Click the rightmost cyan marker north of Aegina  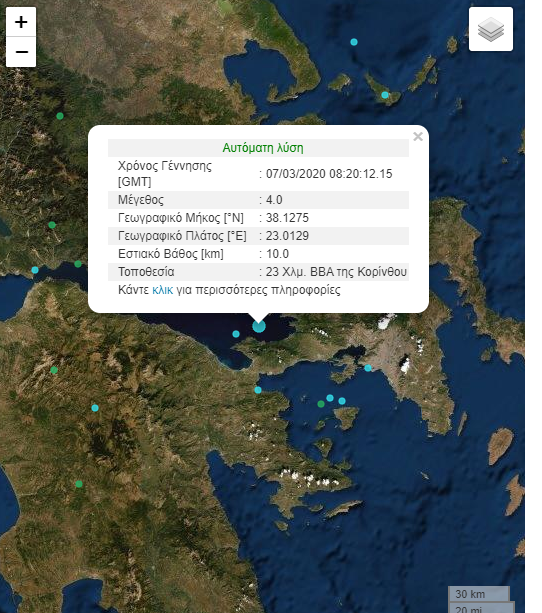click(342, 401)
